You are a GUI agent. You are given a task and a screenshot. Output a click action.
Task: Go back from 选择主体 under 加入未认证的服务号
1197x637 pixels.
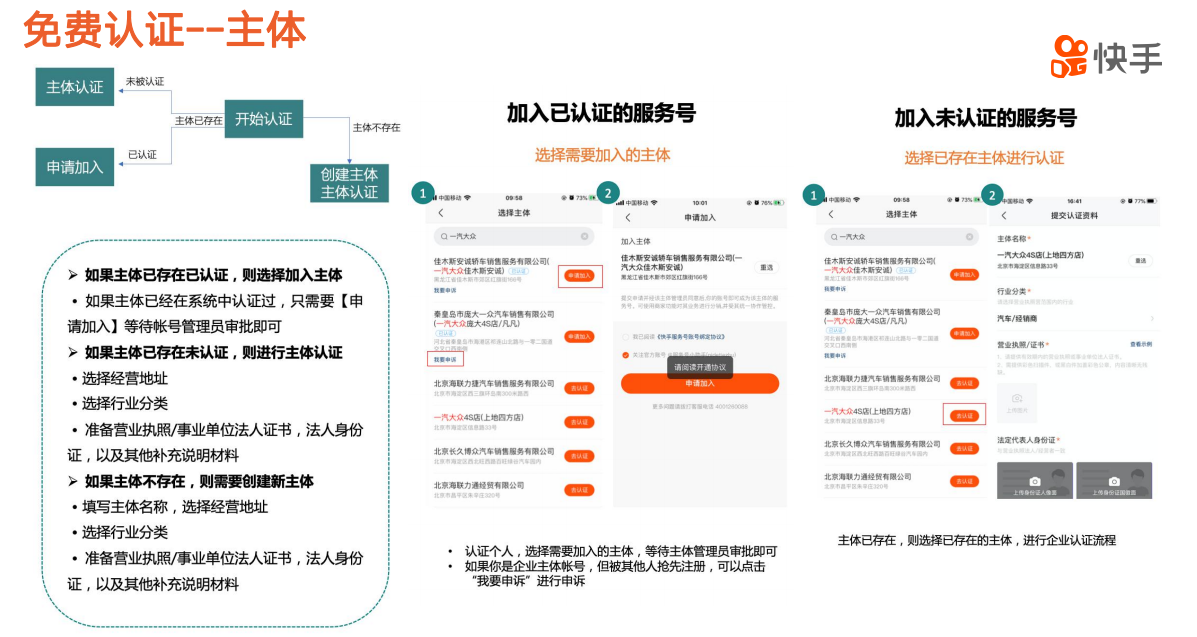[x=831, y=215]
